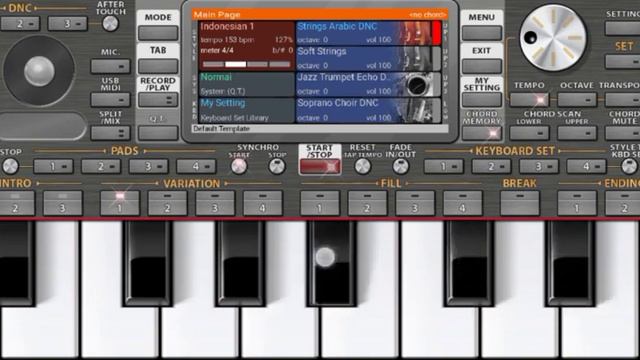Trigger FILL 3
Screen dimensions: 640x360
(x=415, y=203)
